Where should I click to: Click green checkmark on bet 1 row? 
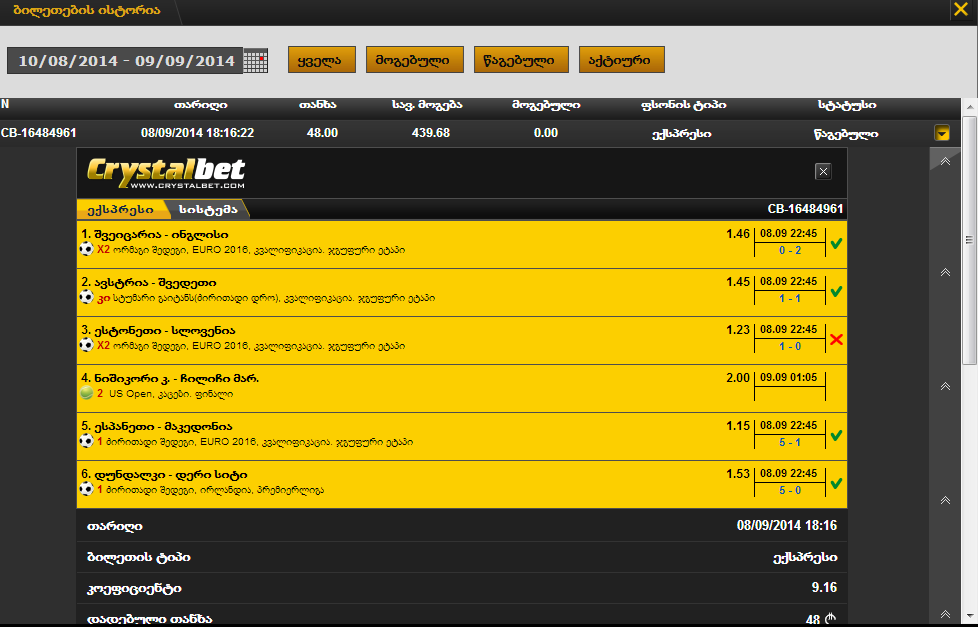point(836,244)
